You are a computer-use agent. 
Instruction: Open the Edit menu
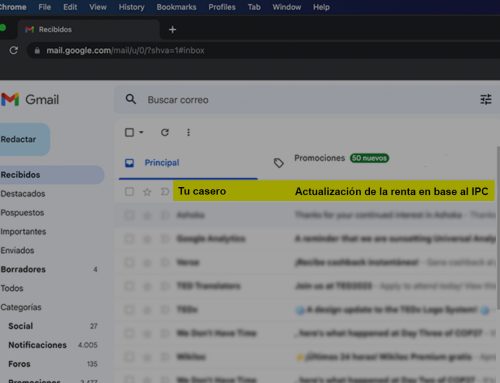click(x=70, y=7)
